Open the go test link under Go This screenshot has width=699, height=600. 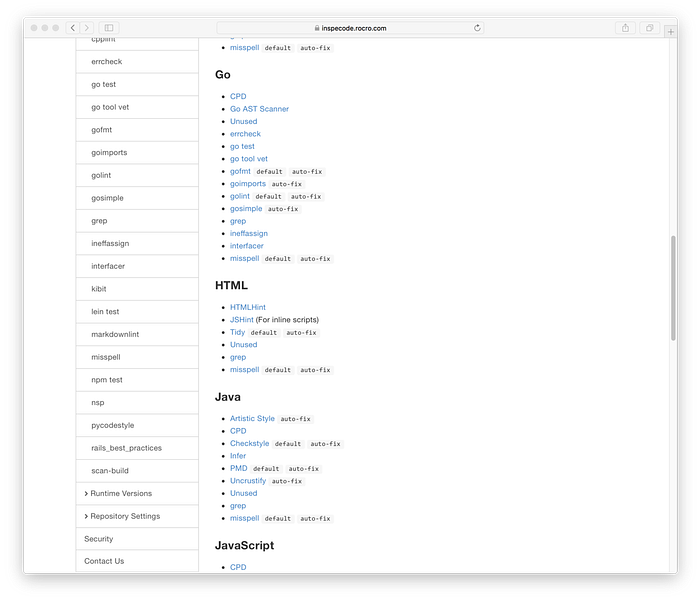click(242, 146)
